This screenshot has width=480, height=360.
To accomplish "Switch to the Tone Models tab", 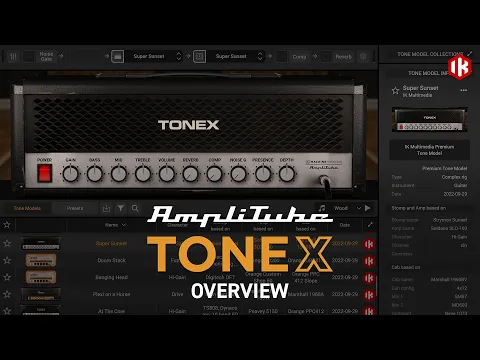I will point(27,208).
